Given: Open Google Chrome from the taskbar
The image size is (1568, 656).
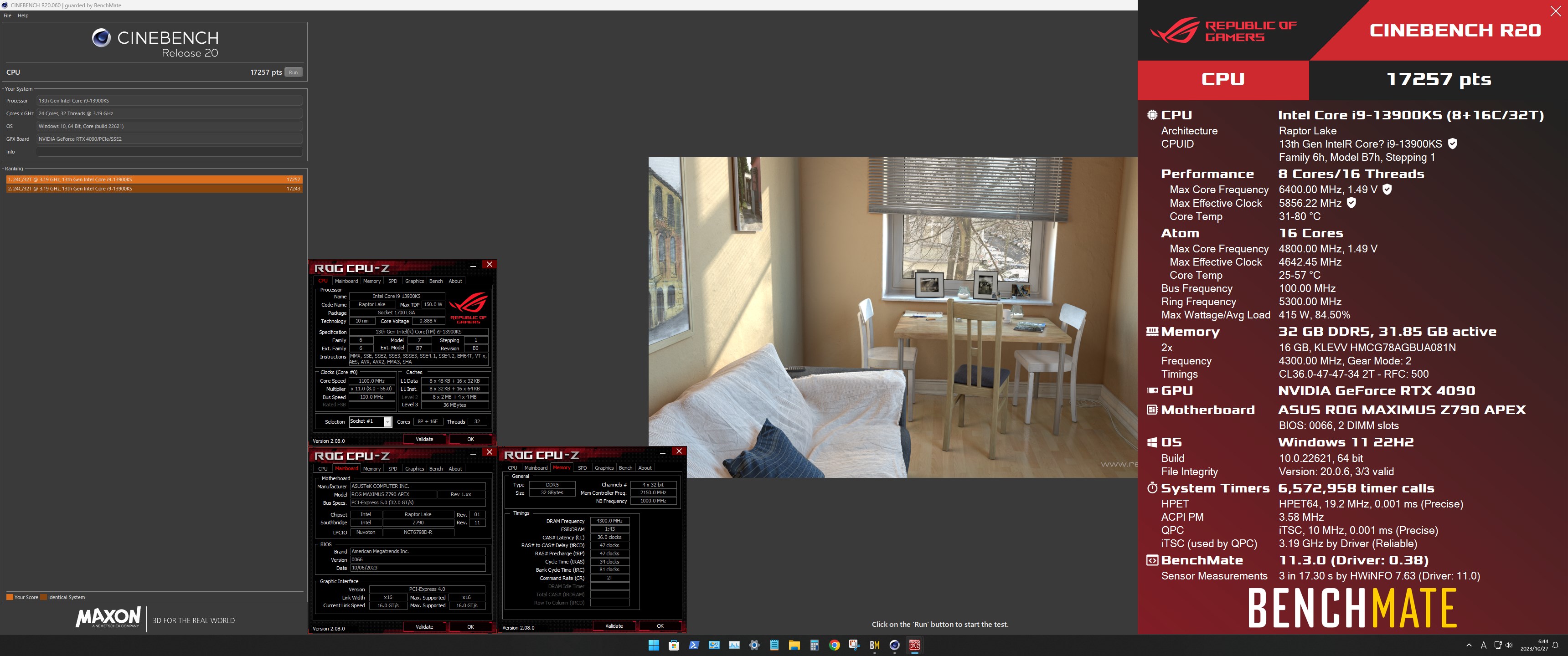Looking at the screenshot, I should pos(835,645).
